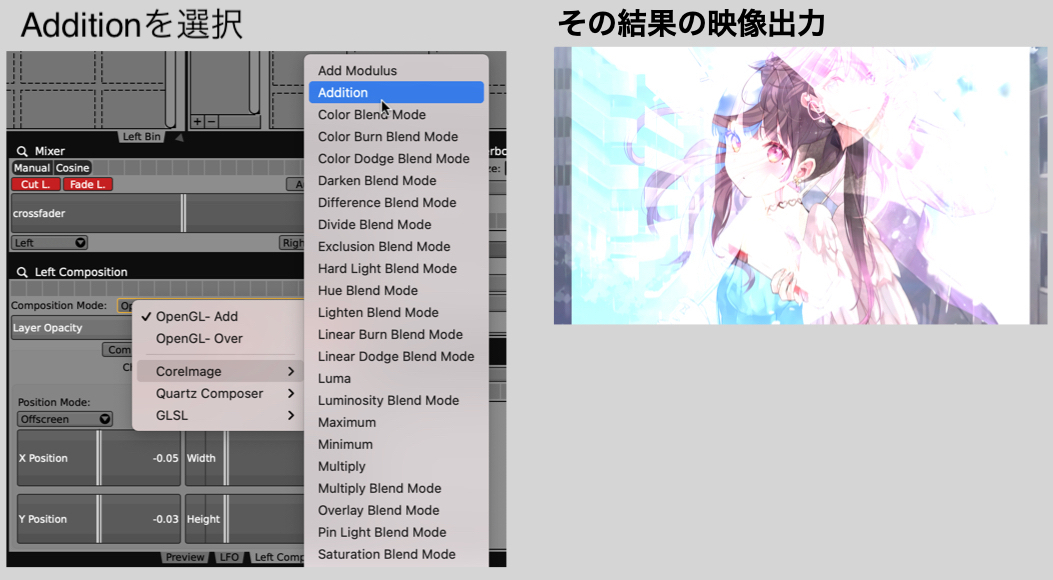Click the Left Bin label tab

tap(142, 136)
